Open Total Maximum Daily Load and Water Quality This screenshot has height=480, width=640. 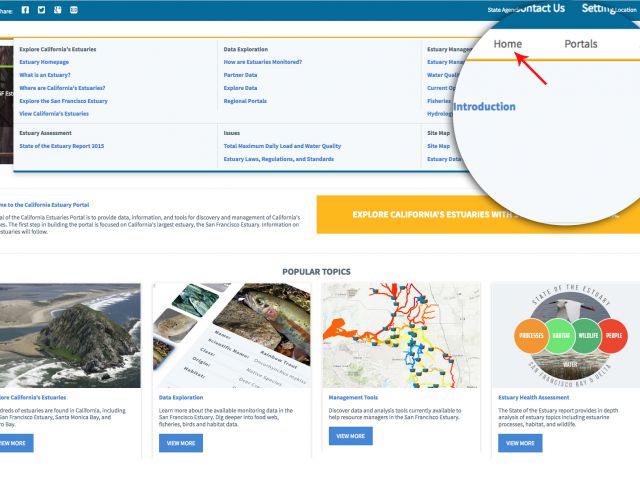click(x=282, y=146)
